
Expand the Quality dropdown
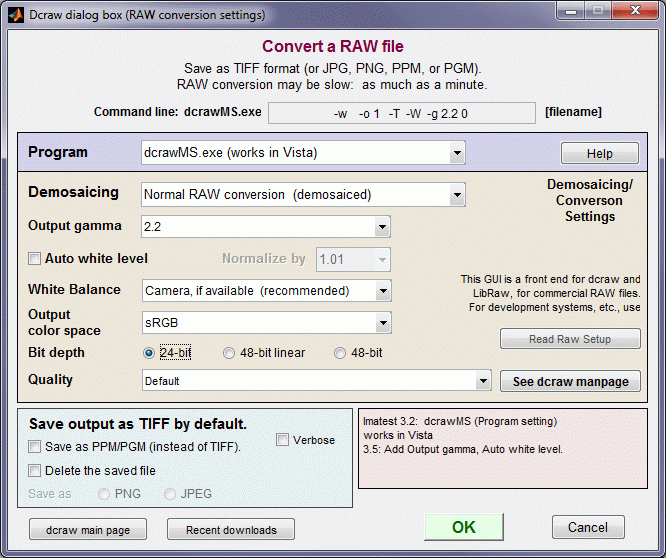pyautogui.click(x=316, y=380)
